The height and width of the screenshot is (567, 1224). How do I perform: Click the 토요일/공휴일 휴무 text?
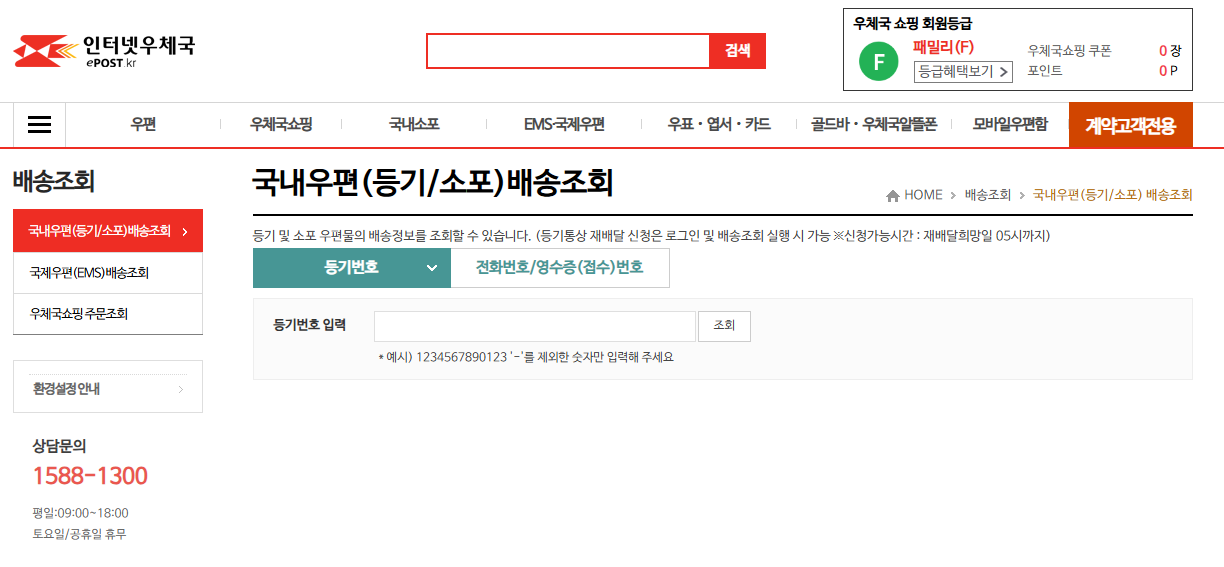click(79, 534)
